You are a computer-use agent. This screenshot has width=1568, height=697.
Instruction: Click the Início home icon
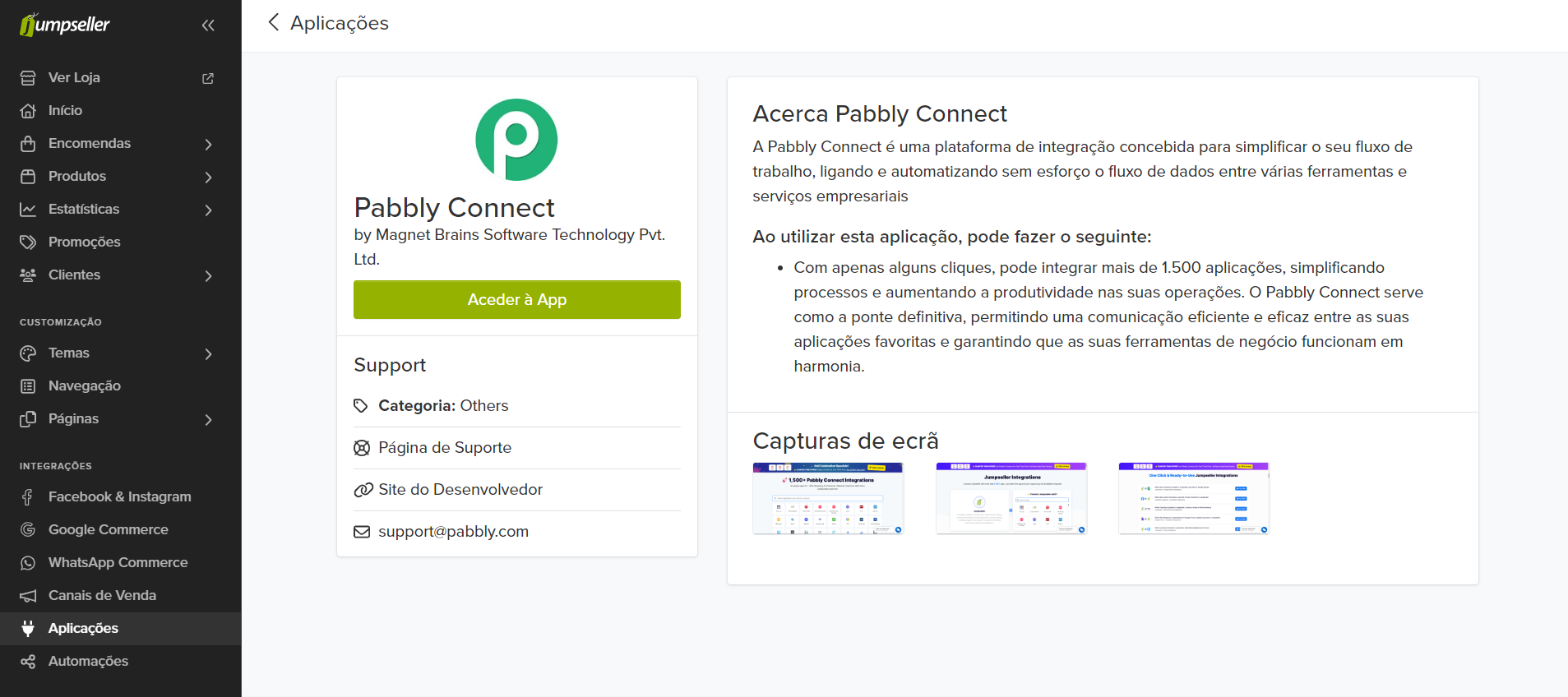tap(28, 111)
